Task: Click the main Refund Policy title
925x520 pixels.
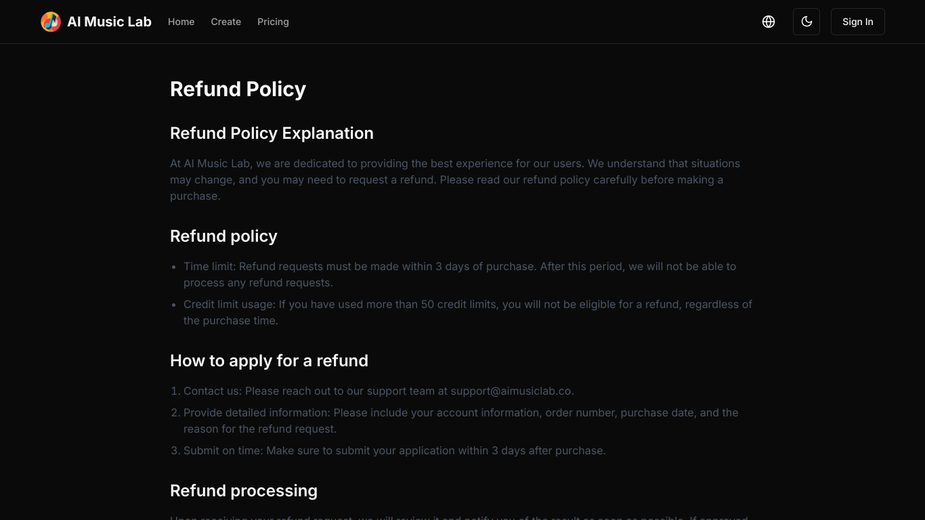Action: pyautogui.click(x=238, y=89)
